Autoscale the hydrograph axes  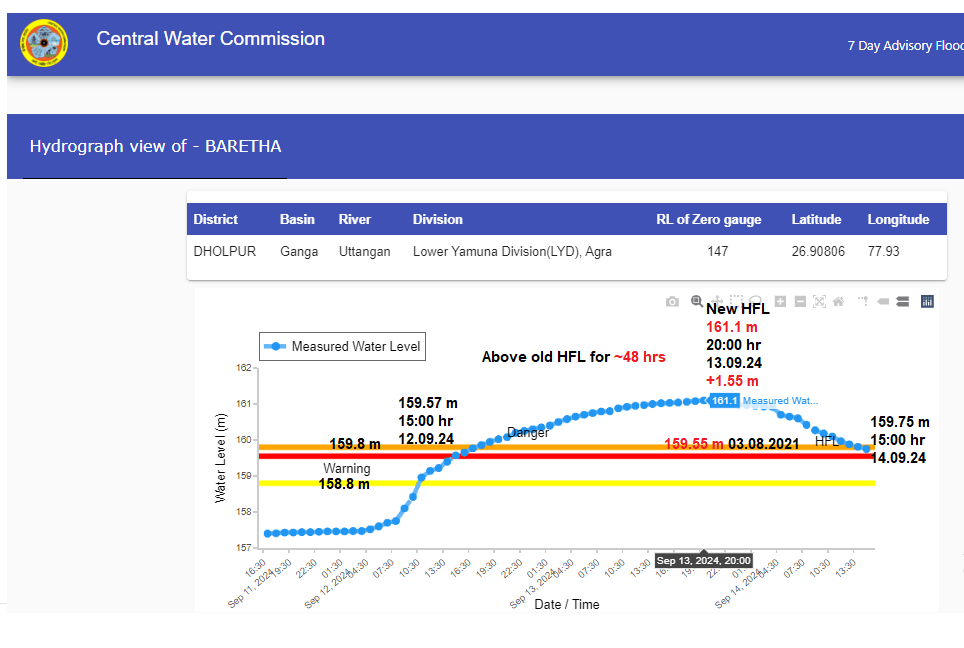[x=820, y=302]
